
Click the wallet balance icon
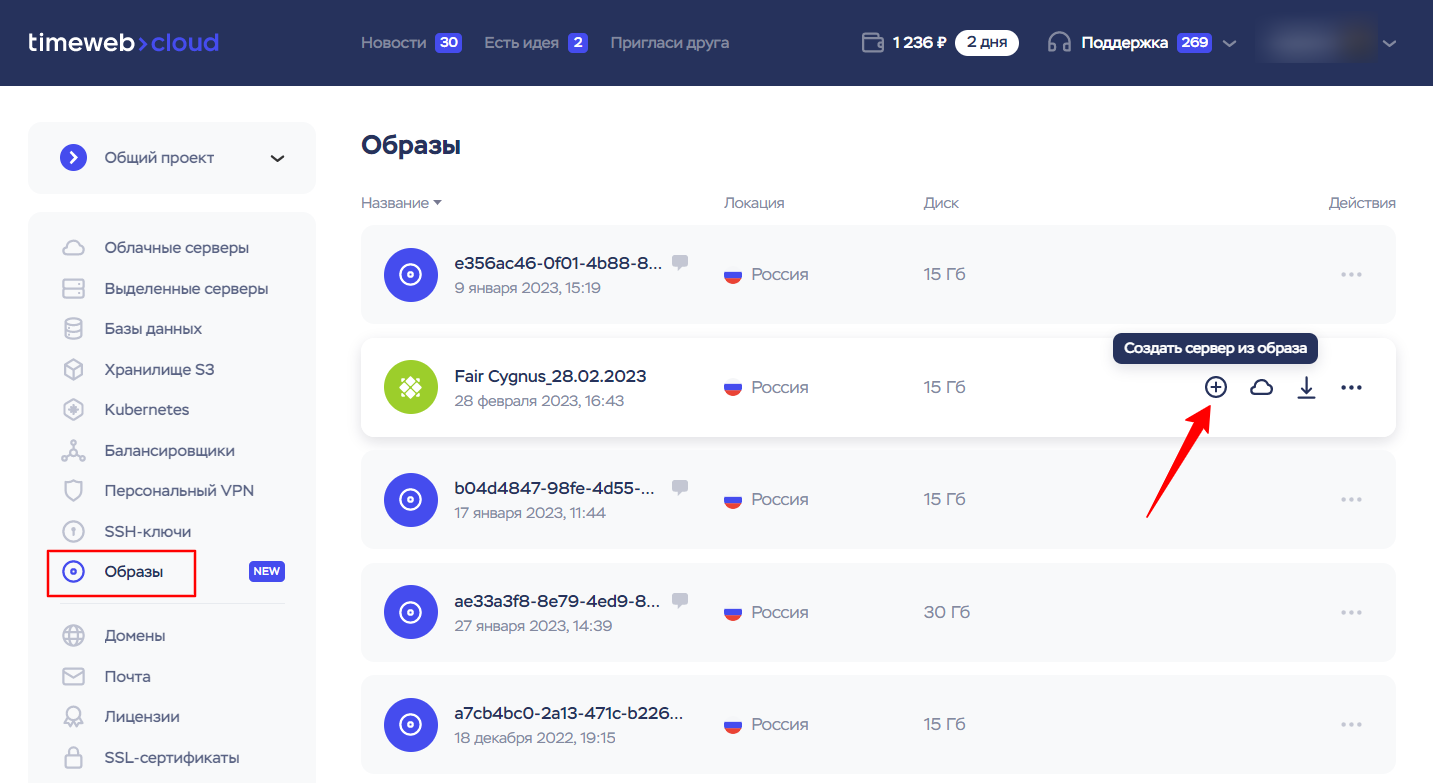(x=872, y=43)
